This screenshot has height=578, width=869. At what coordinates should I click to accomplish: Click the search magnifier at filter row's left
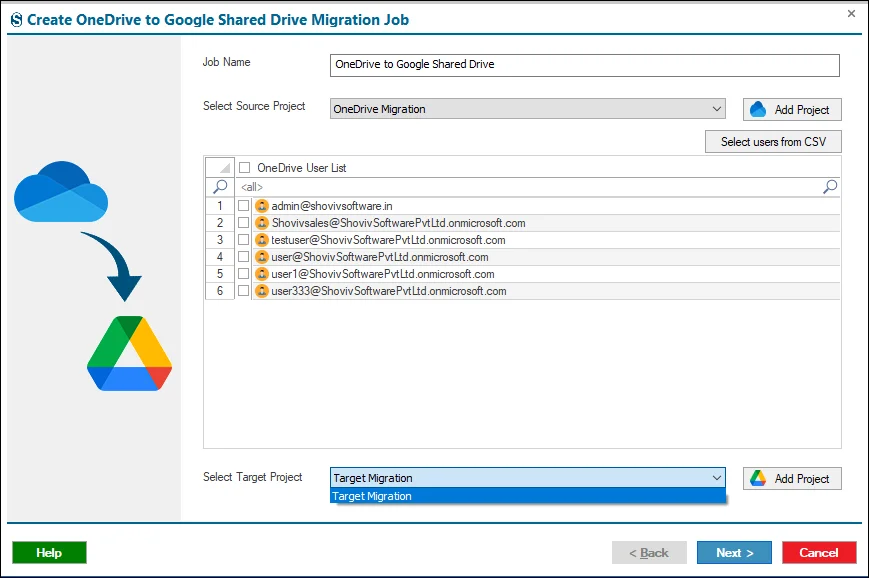(x=220, y=187)
